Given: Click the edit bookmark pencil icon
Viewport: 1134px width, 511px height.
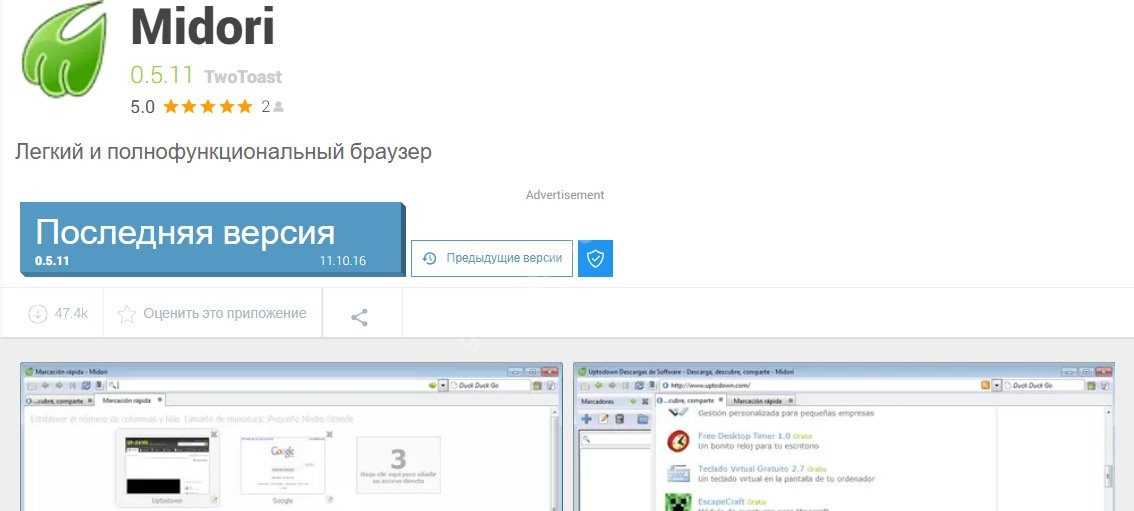Looking at the screenshot, I should point(602,419).
